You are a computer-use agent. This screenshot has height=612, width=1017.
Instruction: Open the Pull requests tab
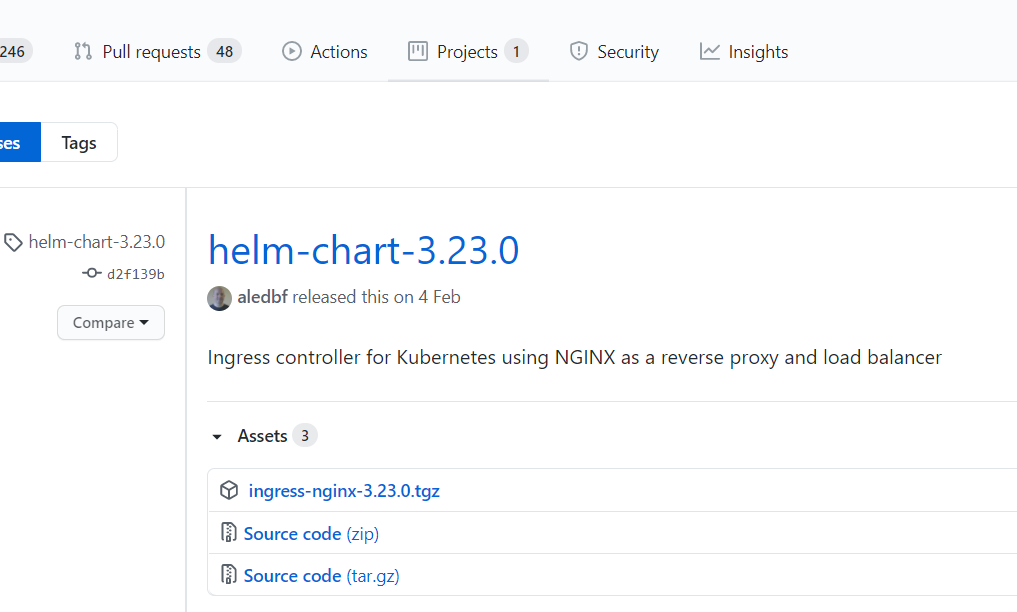(x=157, y=52)
